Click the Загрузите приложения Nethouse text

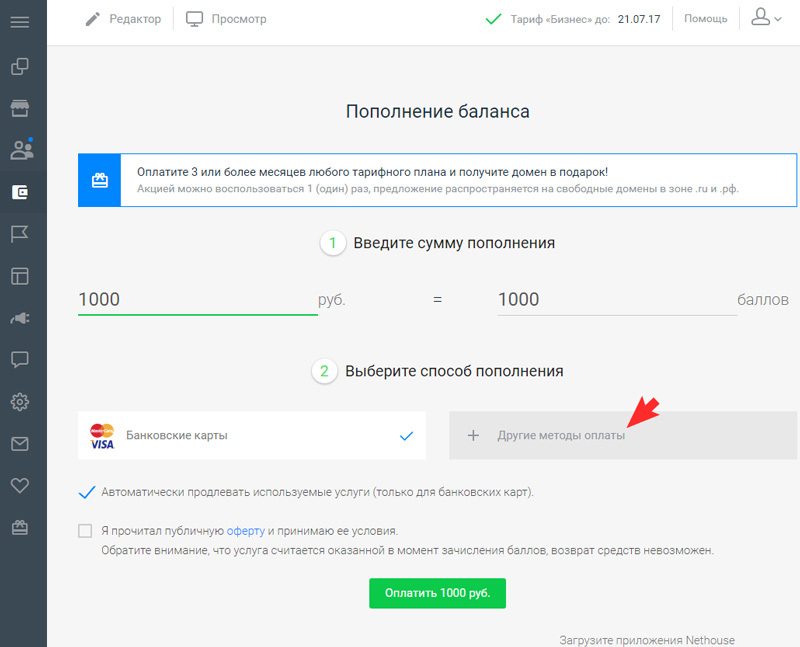coord(647,640)
